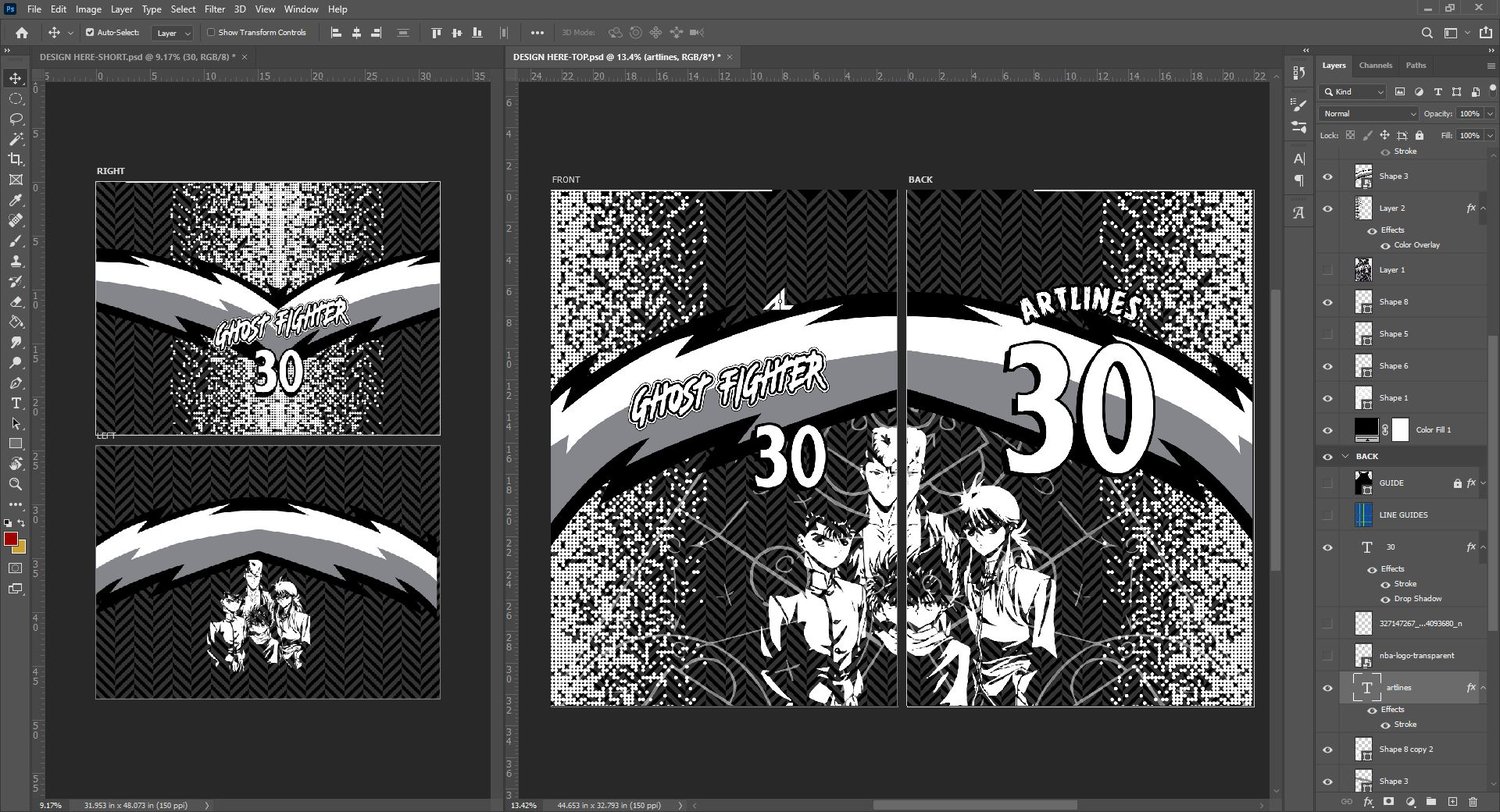Select the Eraser tool

pyautogui.click(x=15, y=302)
